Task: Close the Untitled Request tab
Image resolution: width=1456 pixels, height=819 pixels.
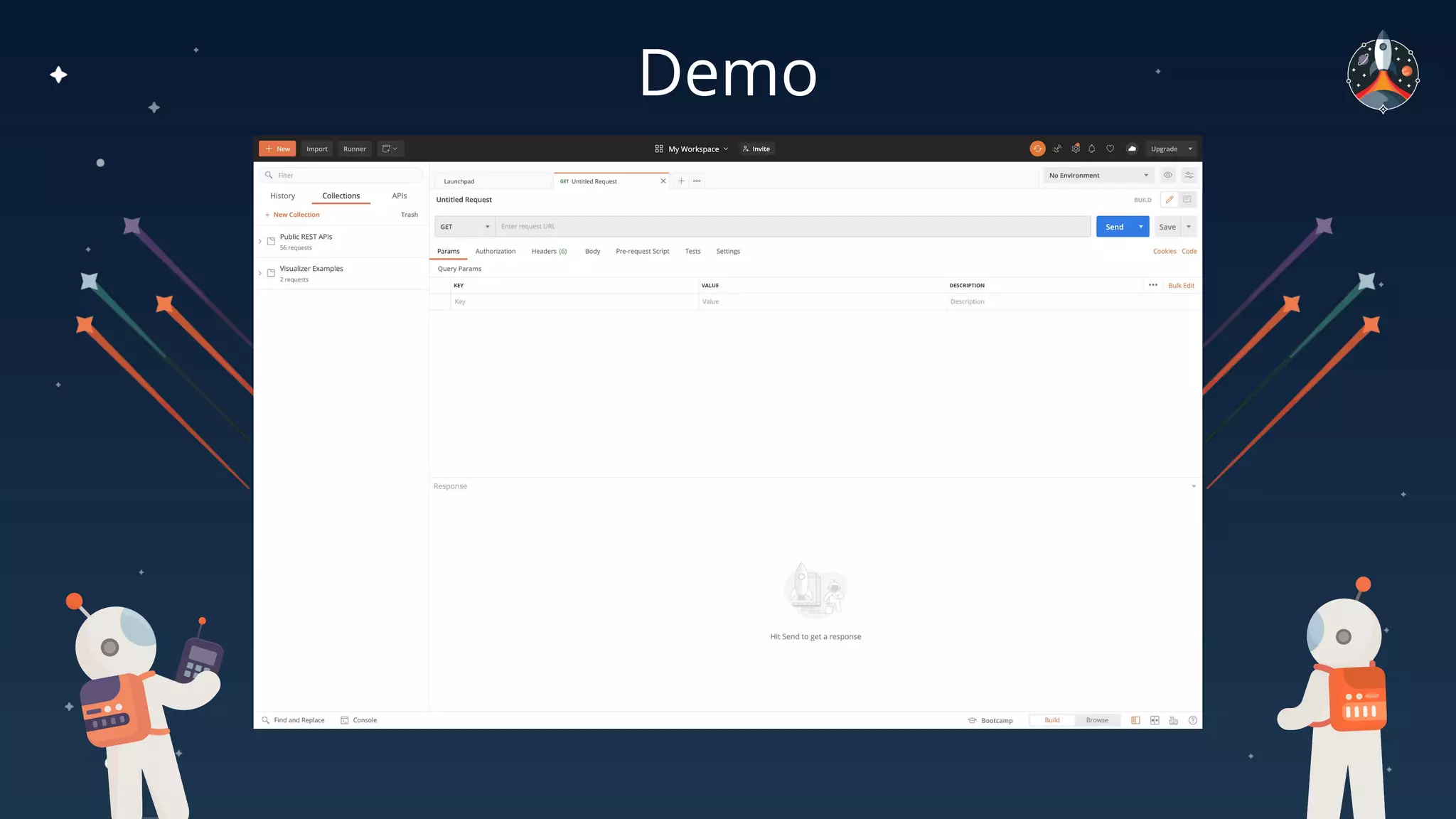Action: (x=663, y=181)
